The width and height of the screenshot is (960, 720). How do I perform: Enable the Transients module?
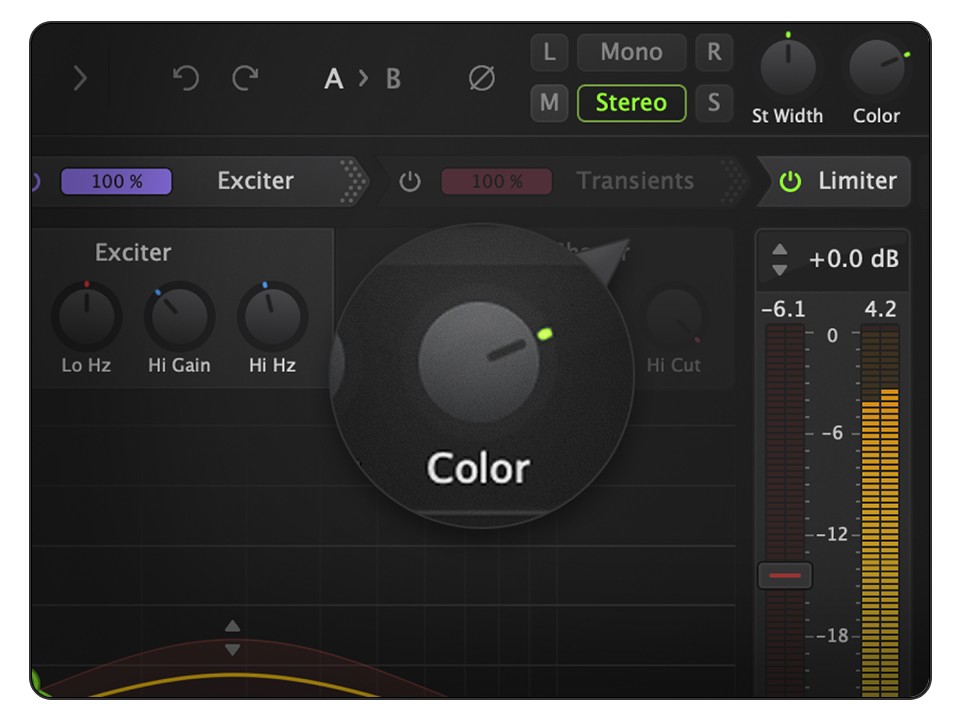tap(411, 181)
